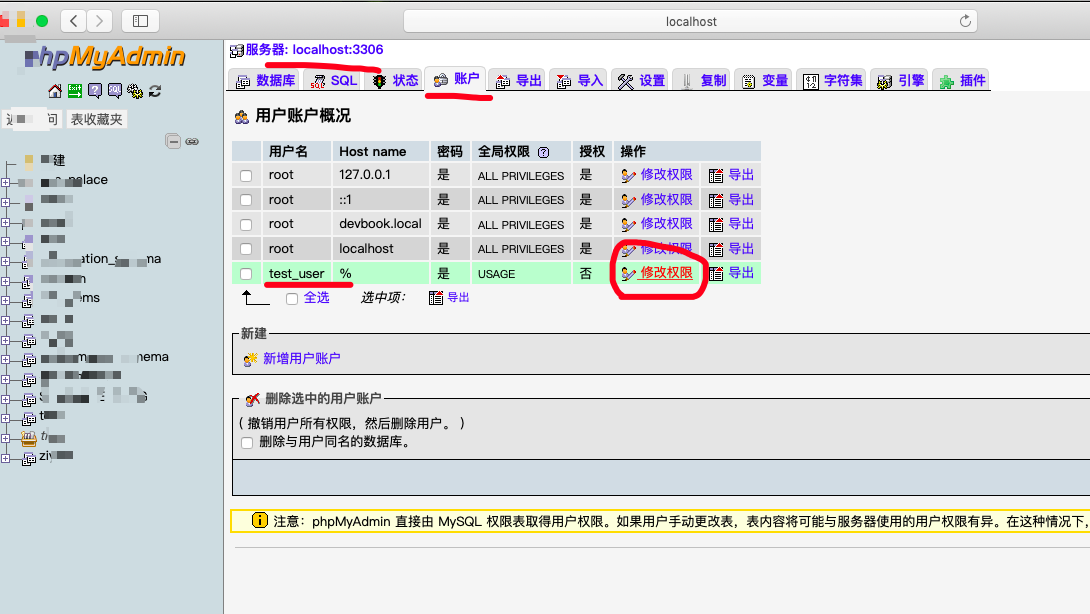The width and height of the screenshot is (1090, 614).
Task: Click export icon in root 127.0.0.1 row
Action: point(716,176)
